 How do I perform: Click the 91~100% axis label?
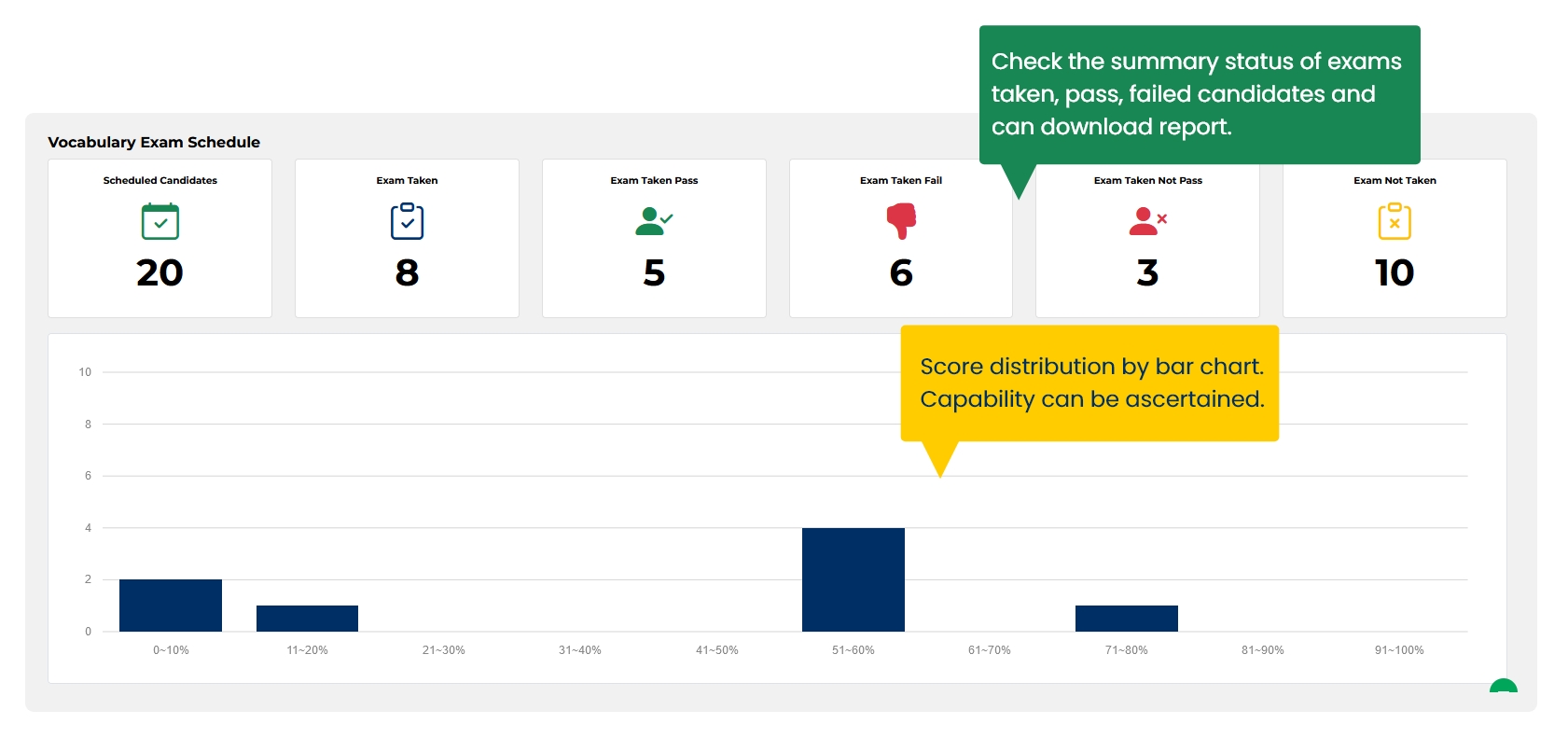tap(1399, 650)
